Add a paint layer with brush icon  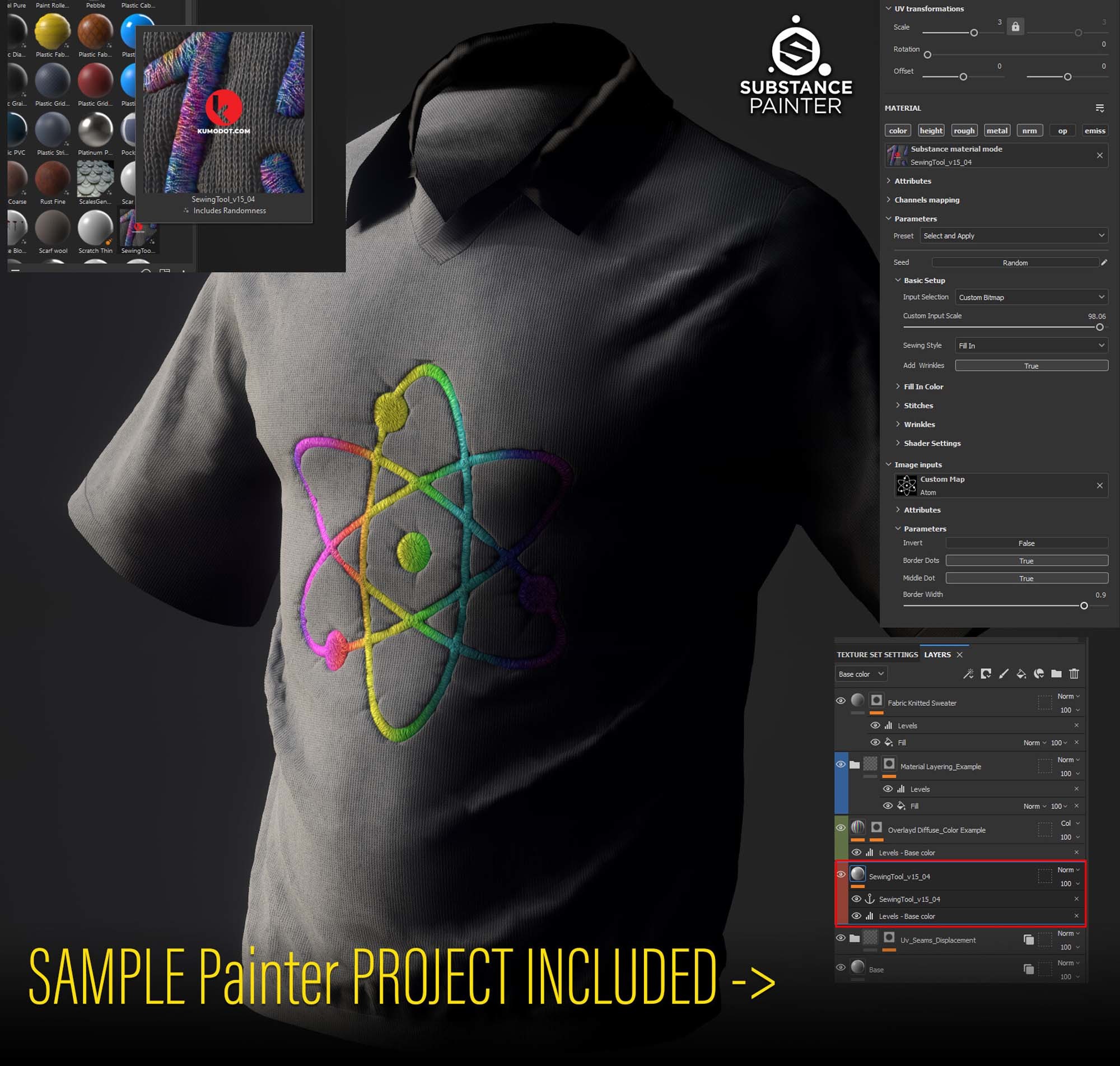coord(1004,674)
